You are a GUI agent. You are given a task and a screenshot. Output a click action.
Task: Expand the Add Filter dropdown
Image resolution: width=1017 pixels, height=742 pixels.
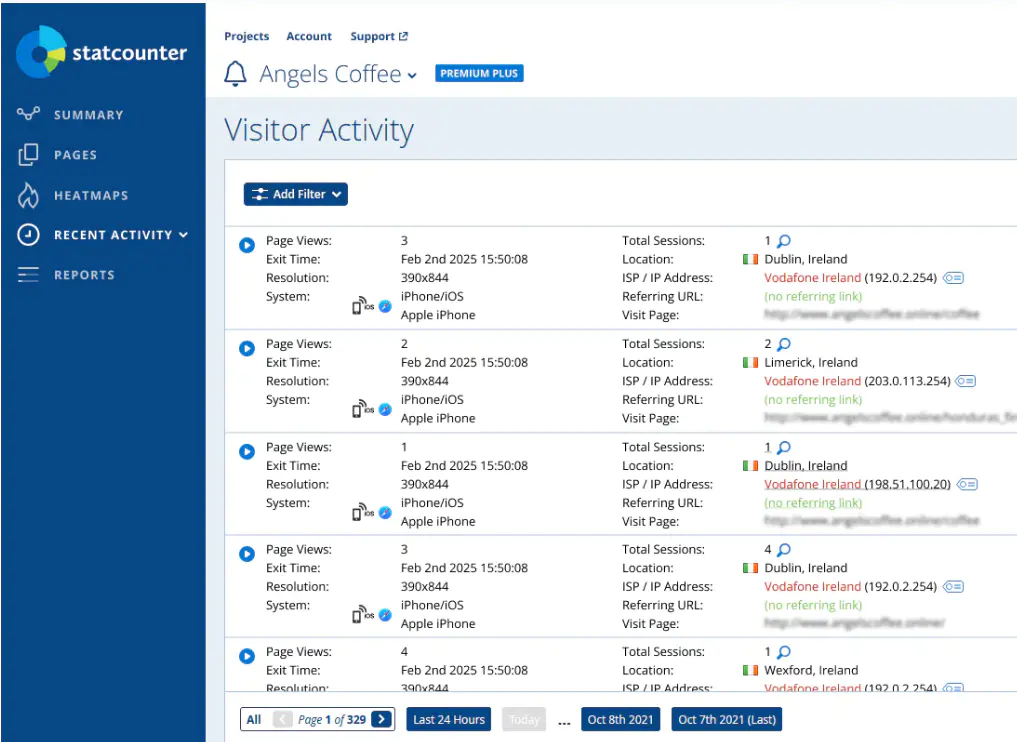pos(296,194)
